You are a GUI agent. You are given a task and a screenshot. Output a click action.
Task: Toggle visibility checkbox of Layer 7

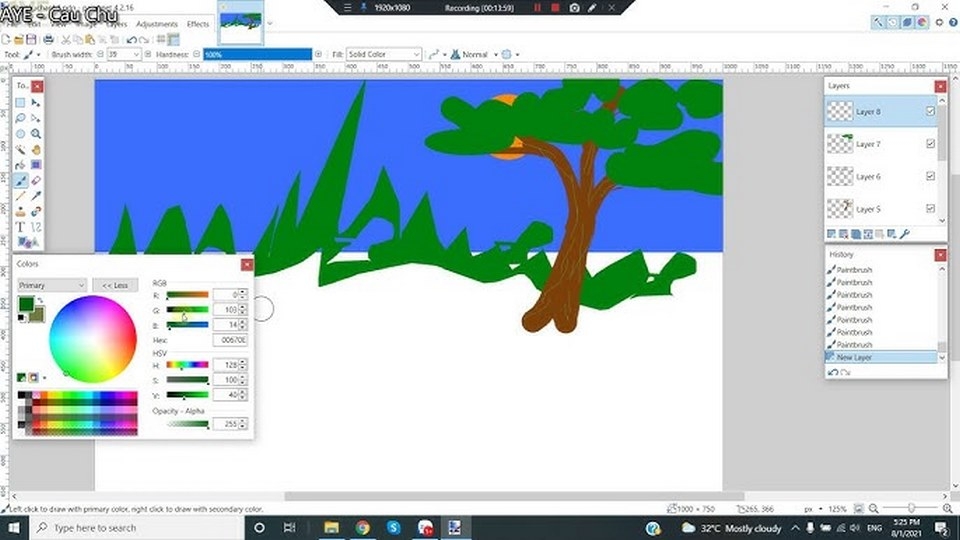click(x=931, y=144)
